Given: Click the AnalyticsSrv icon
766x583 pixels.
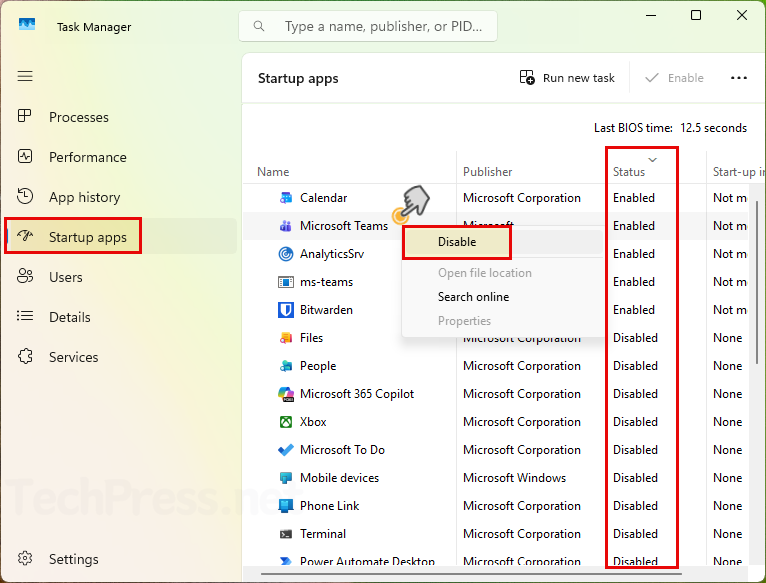Looking at the screenshot, I should 286,254.
